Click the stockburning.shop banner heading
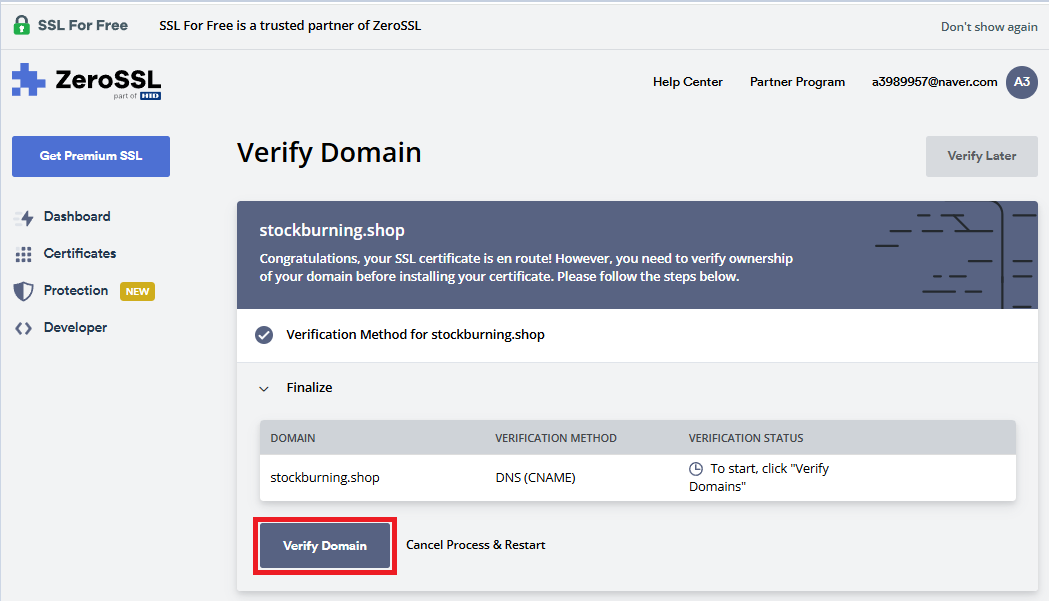The image size is (1049, 601). [x=332, y=230]
